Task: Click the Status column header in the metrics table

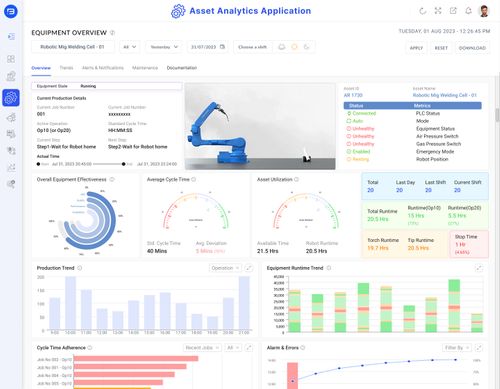Action: click(356, 106)
